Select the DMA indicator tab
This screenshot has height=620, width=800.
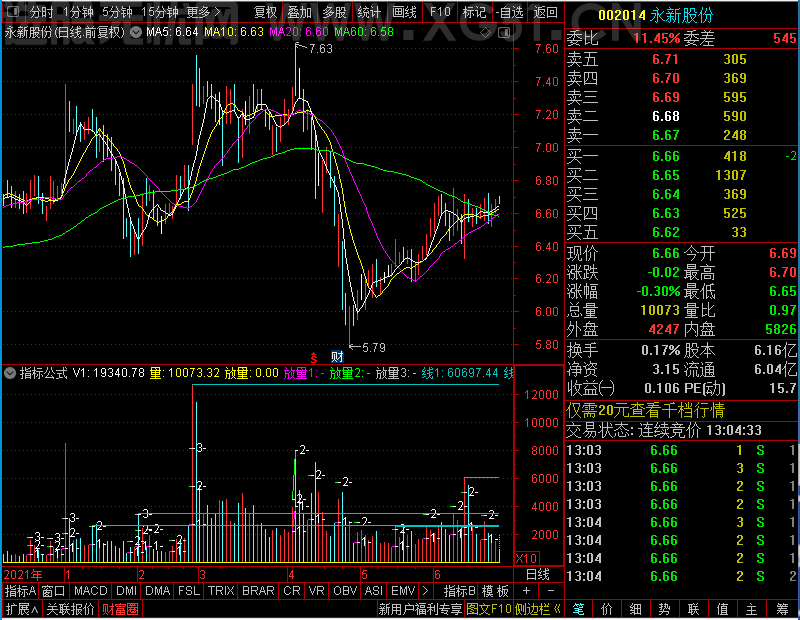(158, 591)
